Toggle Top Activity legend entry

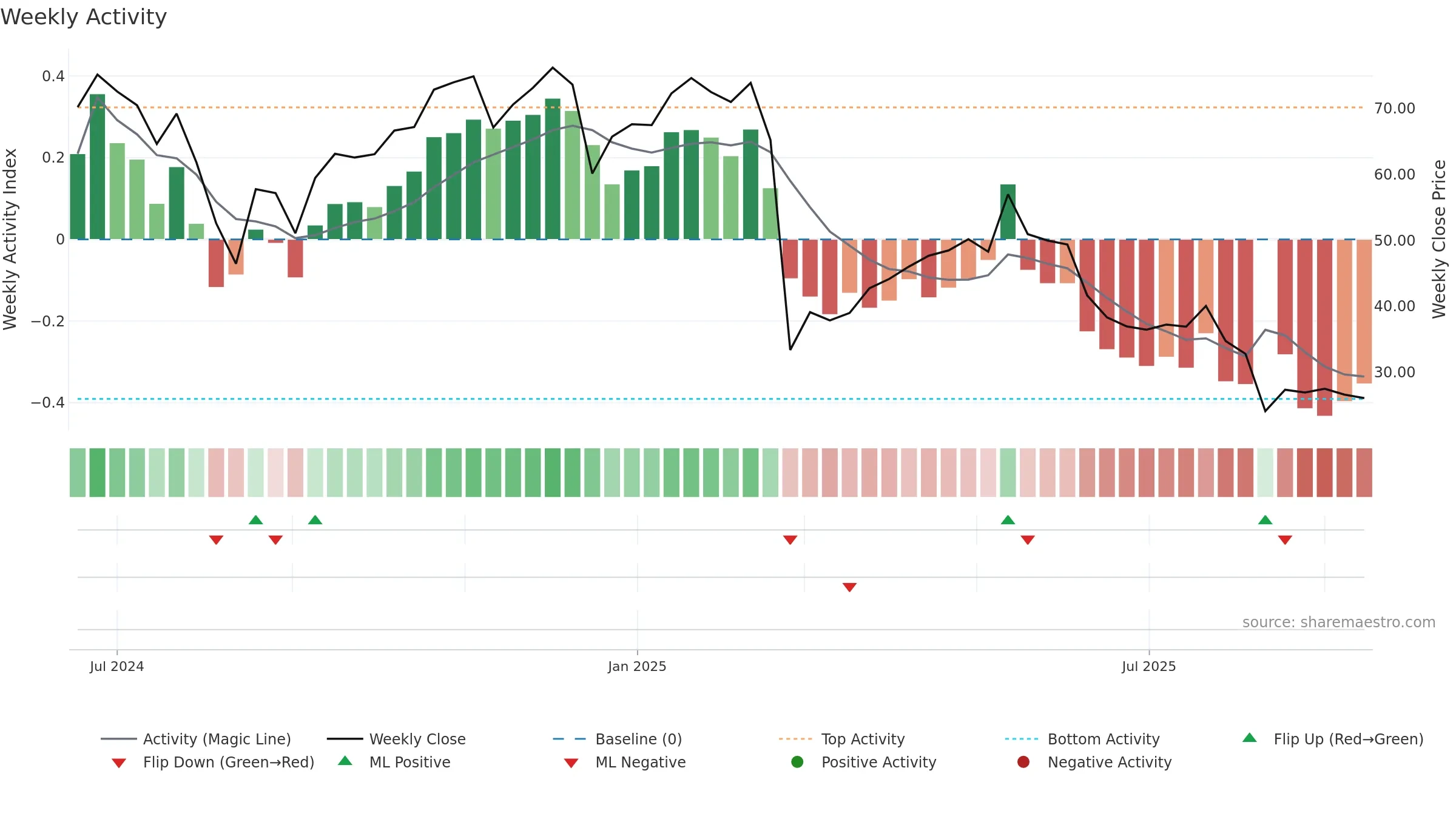pyautogui.click(x=841, y=739)
